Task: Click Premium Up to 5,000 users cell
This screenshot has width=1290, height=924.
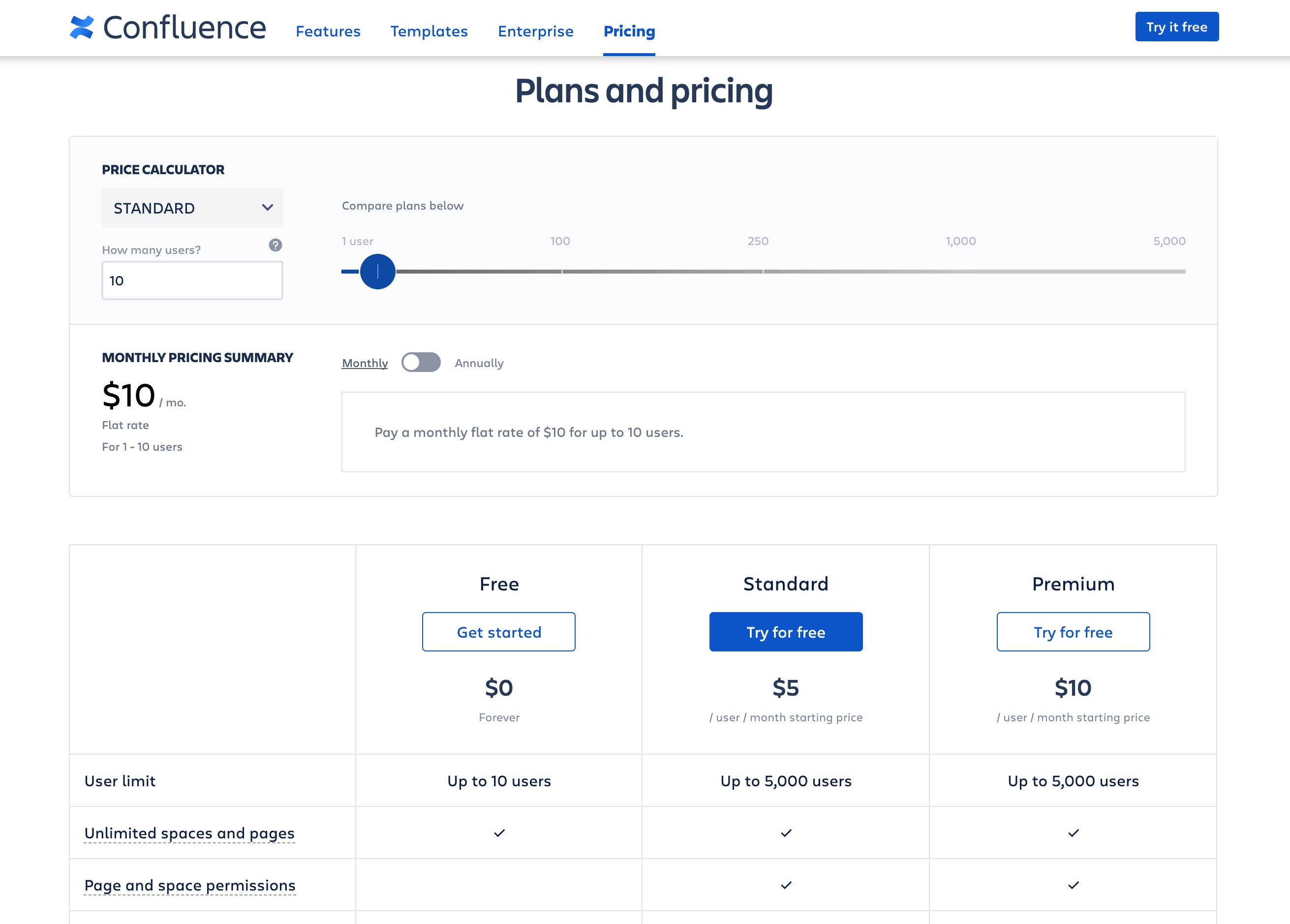Action: pos(1074,781)
